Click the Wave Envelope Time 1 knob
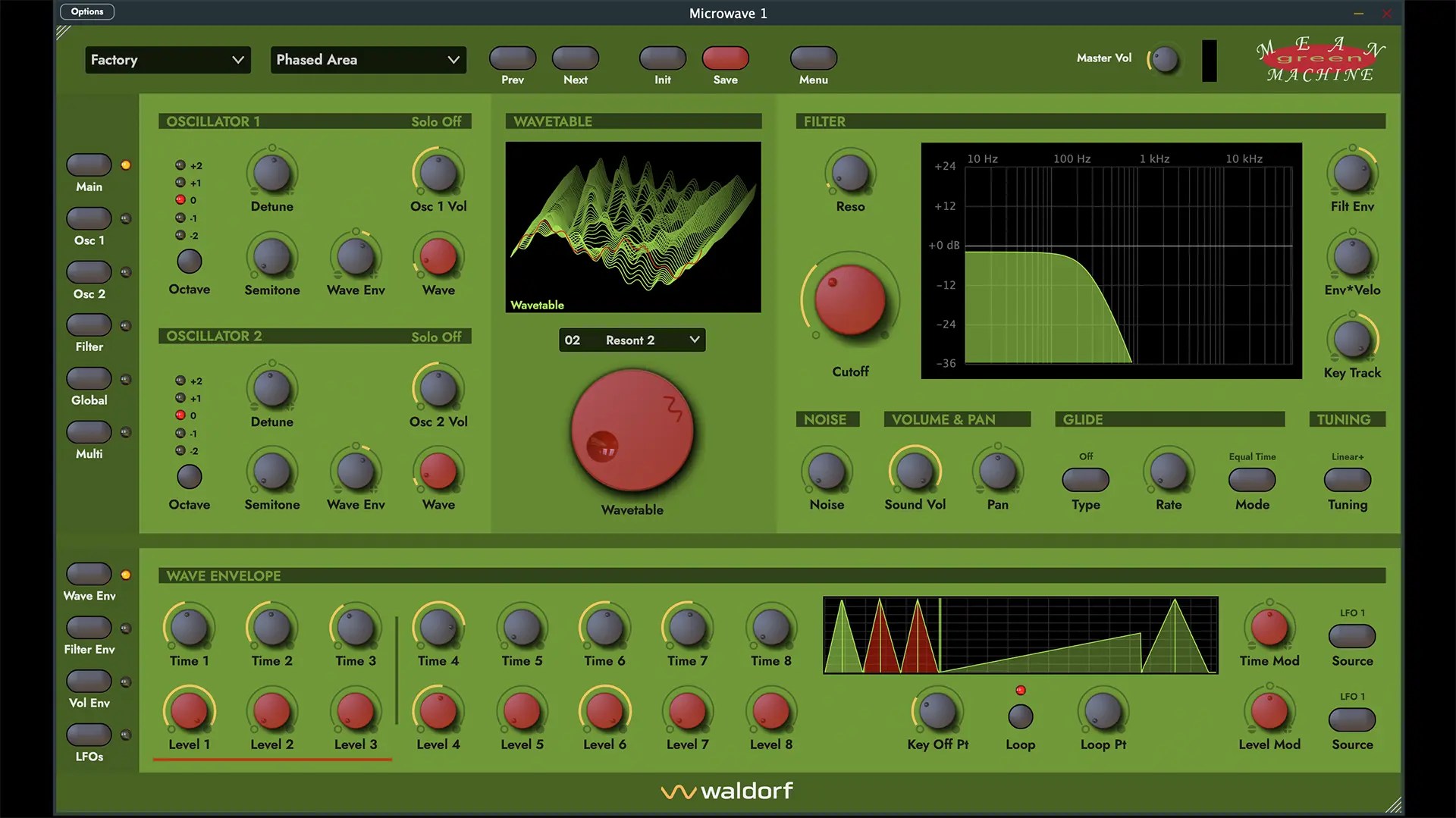The height and width of the screenshot is (818, 1456). (189, 628)
